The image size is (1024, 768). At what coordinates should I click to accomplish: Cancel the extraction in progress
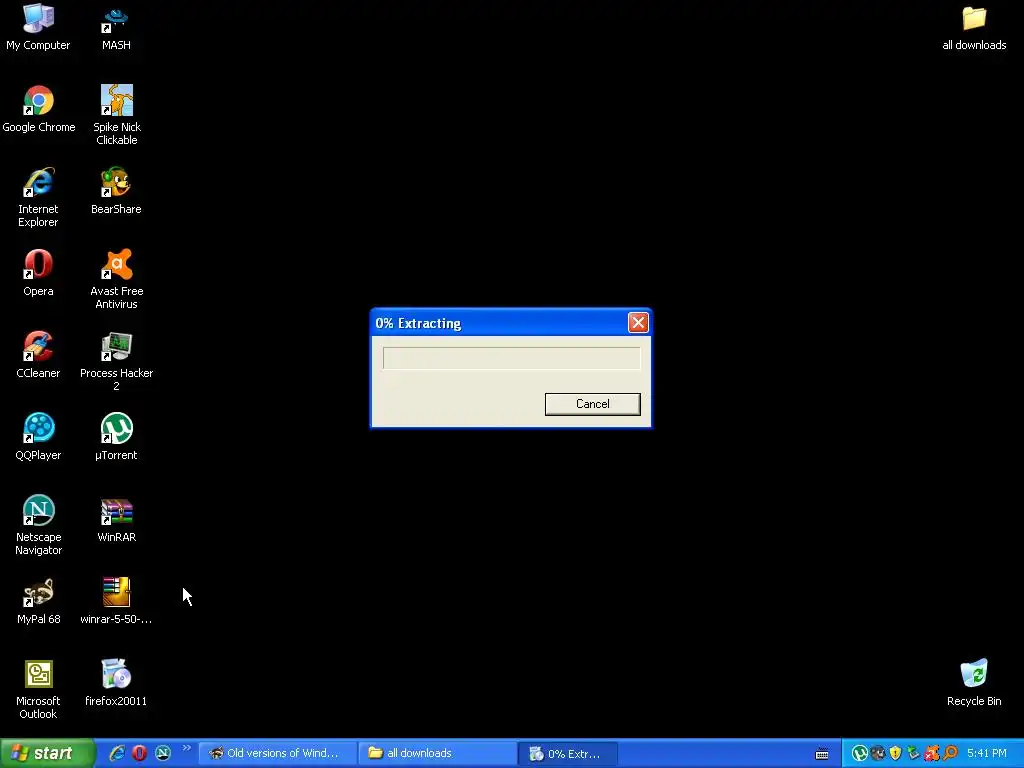click(x=592, y=404)
